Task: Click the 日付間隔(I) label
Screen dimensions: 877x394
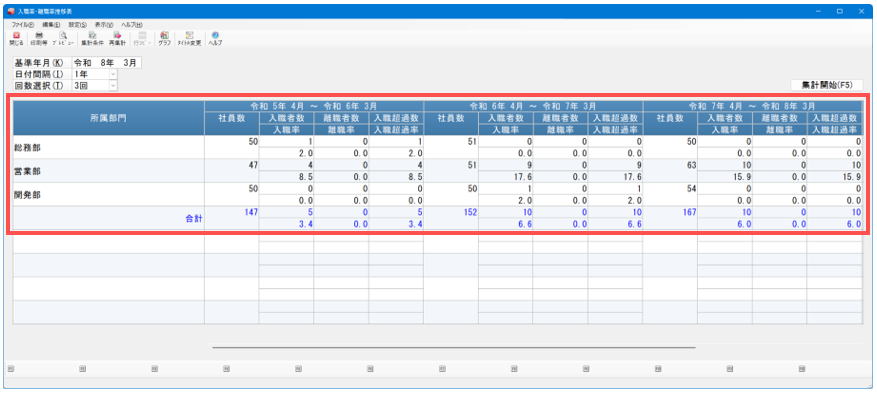Action: tap(38, 74)
